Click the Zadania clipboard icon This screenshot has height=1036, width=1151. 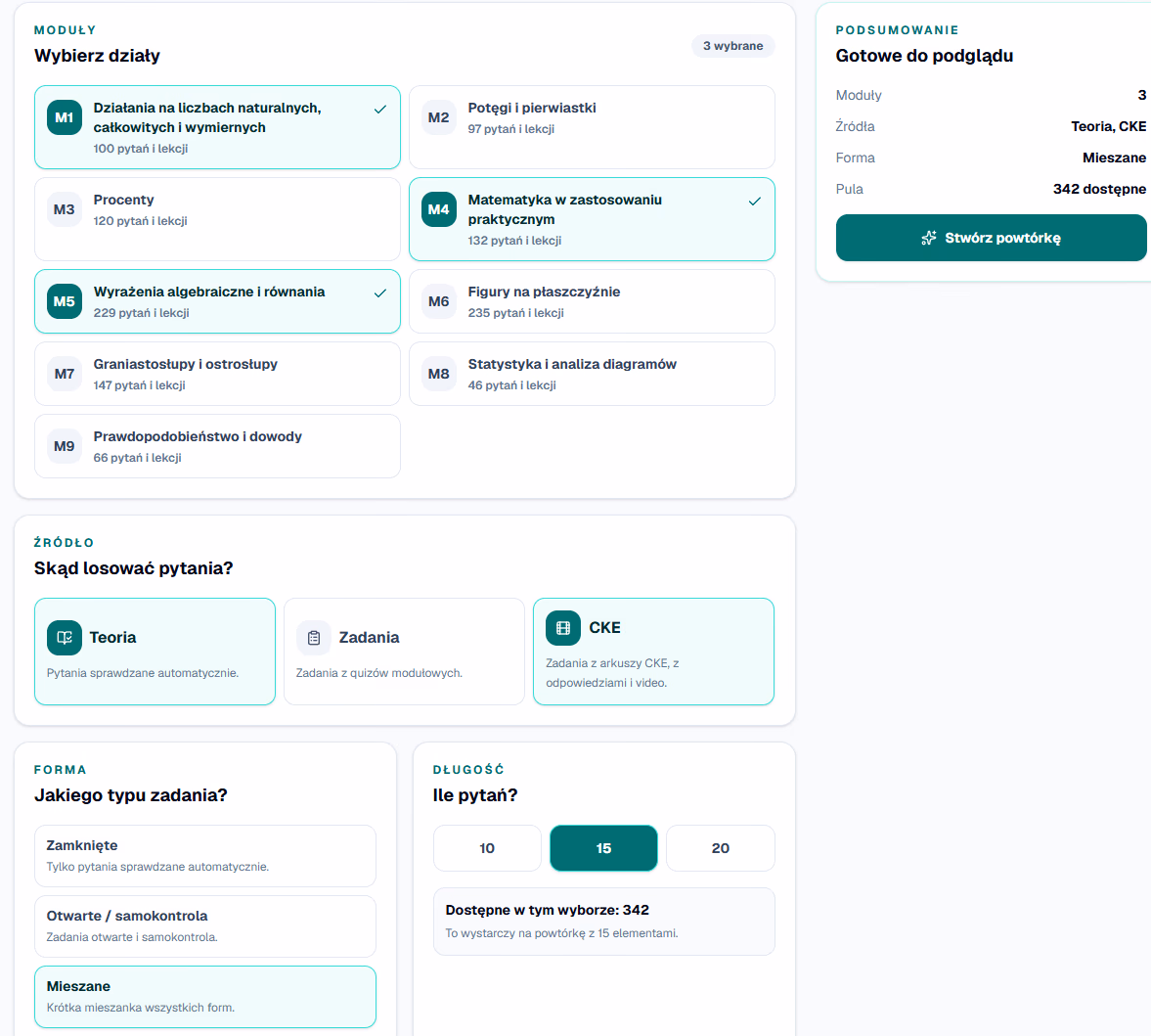[314, 637]
